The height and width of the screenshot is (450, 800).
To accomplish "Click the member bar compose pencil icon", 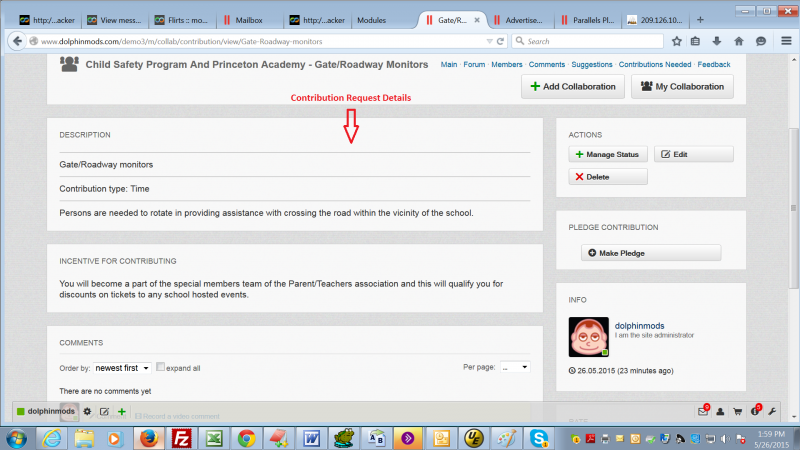I will pos(104,411).
